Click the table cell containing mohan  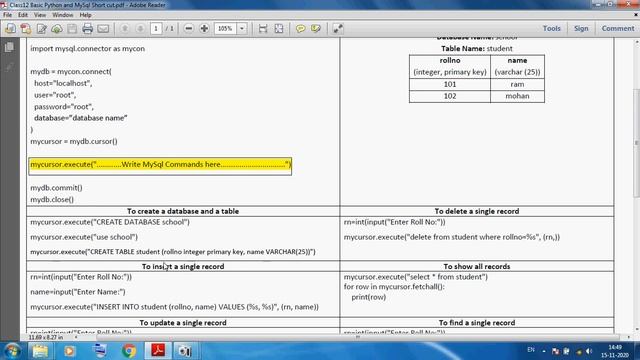click(517, 96)
